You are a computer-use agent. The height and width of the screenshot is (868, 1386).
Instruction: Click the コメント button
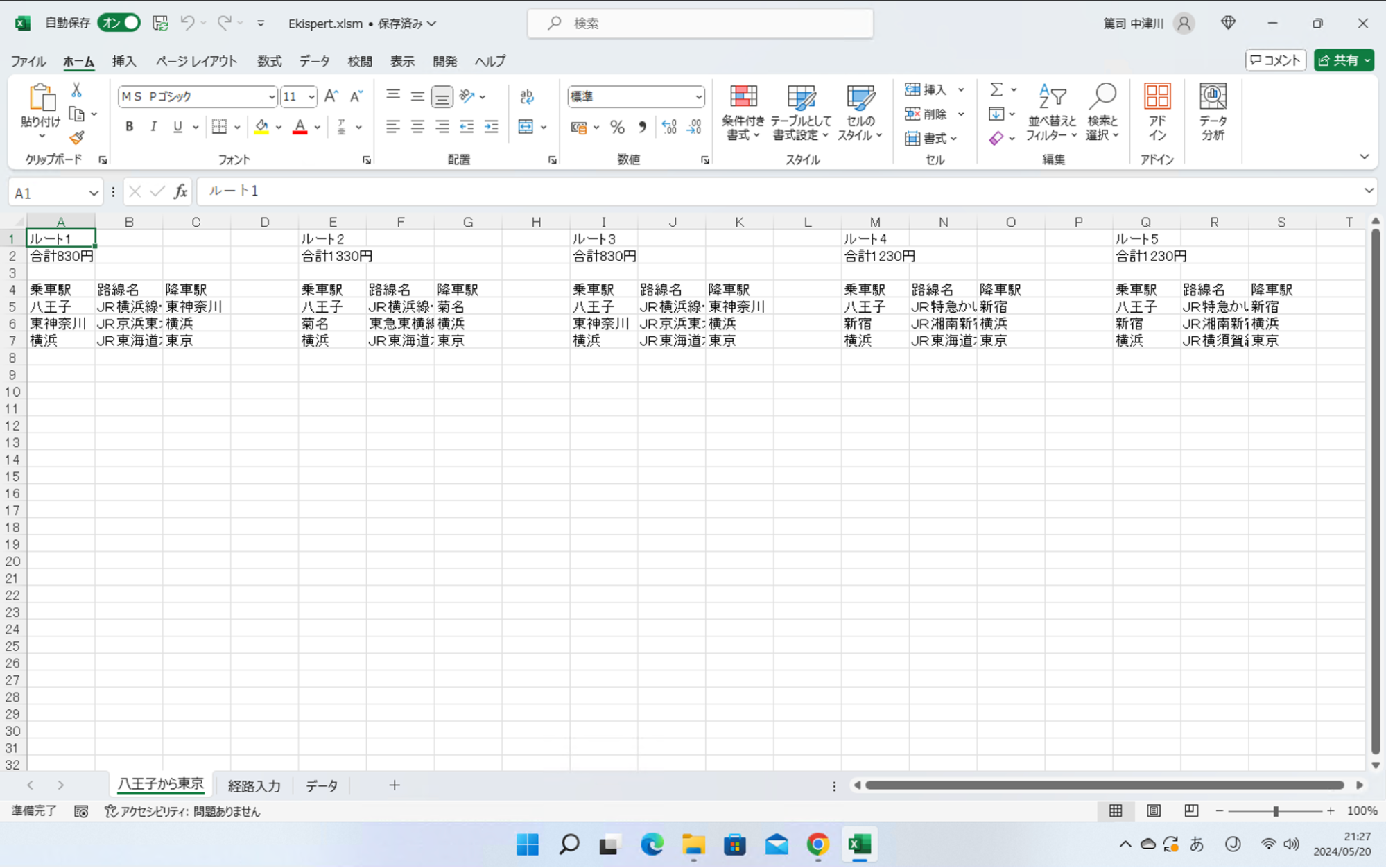coord(1275,60)
